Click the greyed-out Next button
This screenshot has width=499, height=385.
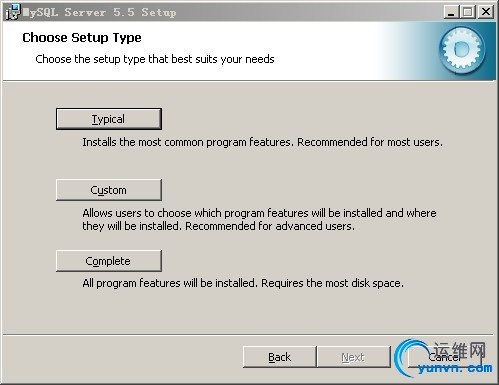[x=353, y=357]
